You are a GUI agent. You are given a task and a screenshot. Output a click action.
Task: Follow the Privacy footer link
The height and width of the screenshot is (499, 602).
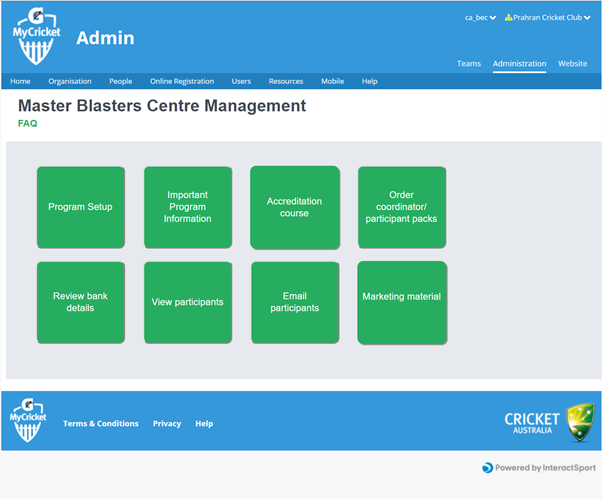tap(167, 424)
